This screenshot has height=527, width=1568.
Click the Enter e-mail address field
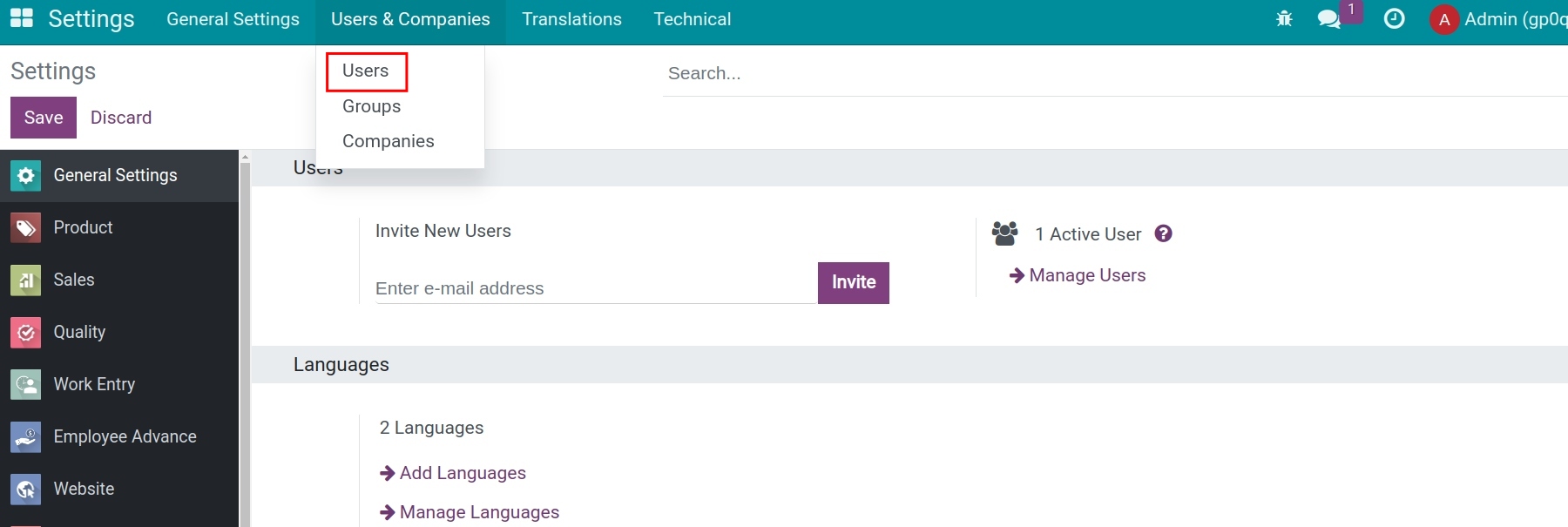click(x=596, y=288)
